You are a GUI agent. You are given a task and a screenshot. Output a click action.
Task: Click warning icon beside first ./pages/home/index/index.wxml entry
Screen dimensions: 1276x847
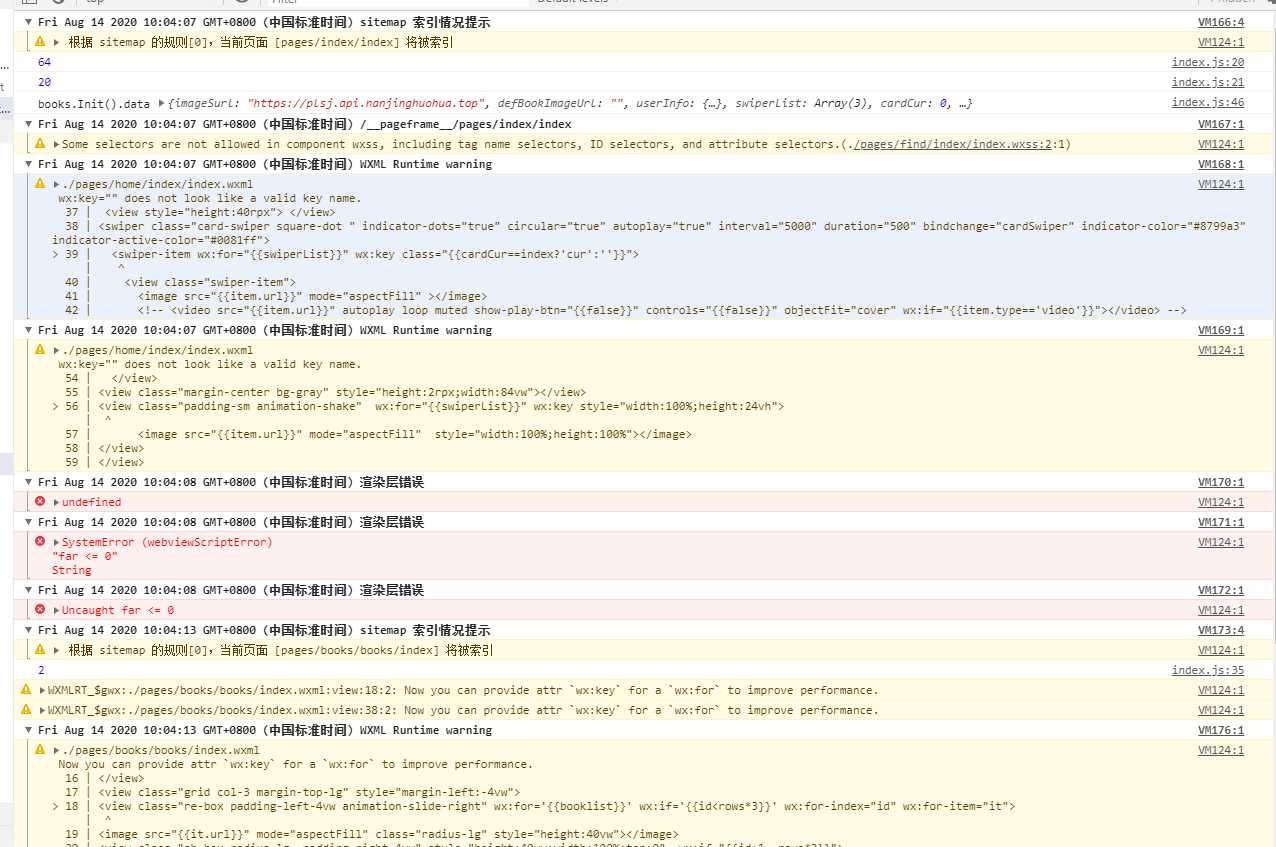point(40,184)
